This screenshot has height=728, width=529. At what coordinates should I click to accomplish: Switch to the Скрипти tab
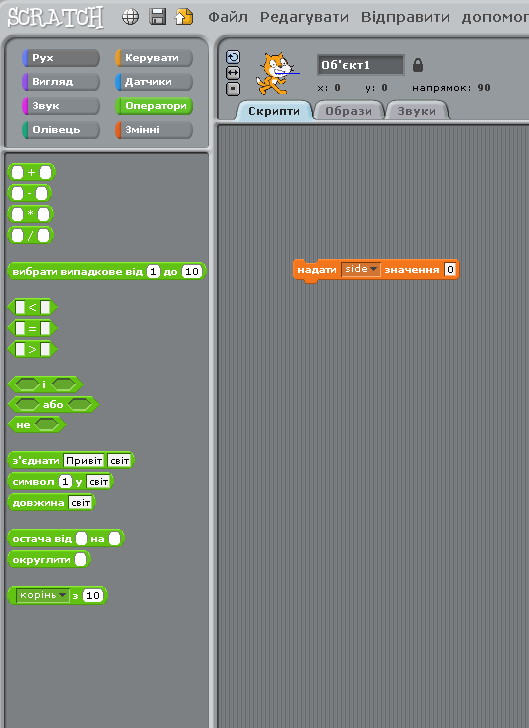point(274,111)
